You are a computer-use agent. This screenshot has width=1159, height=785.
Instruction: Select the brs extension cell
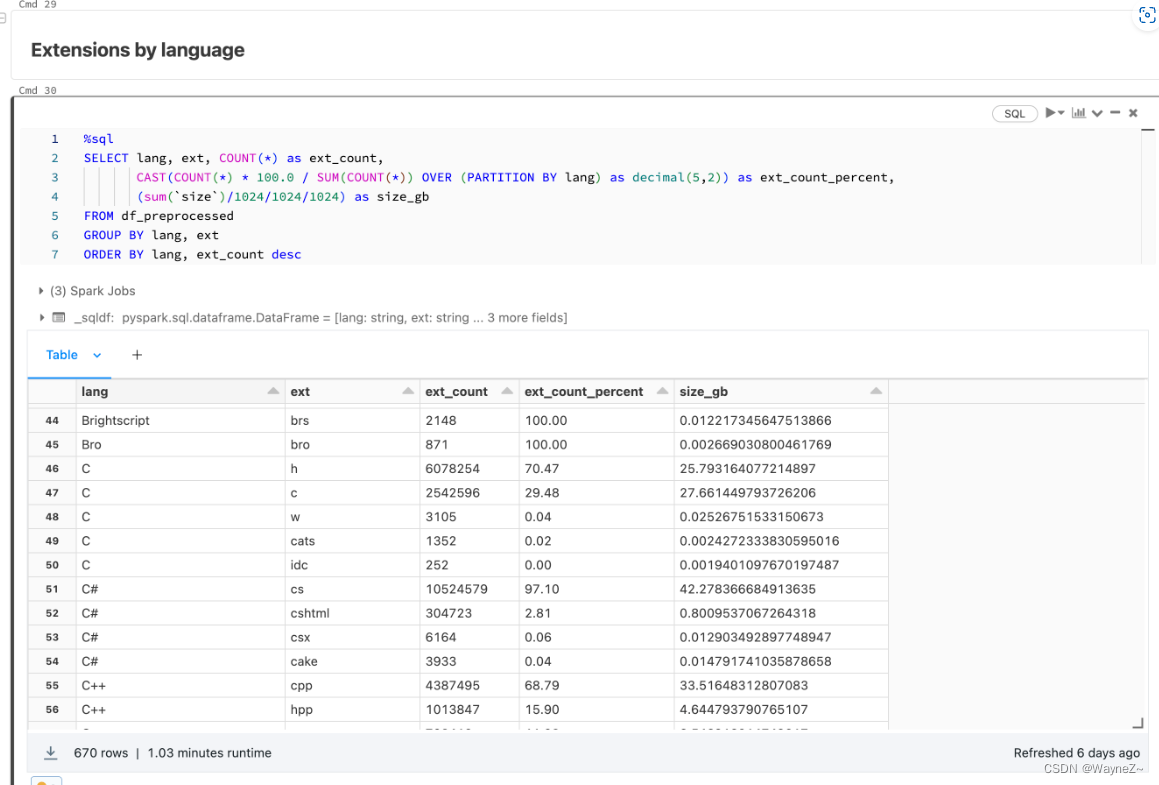click(353, 421)
